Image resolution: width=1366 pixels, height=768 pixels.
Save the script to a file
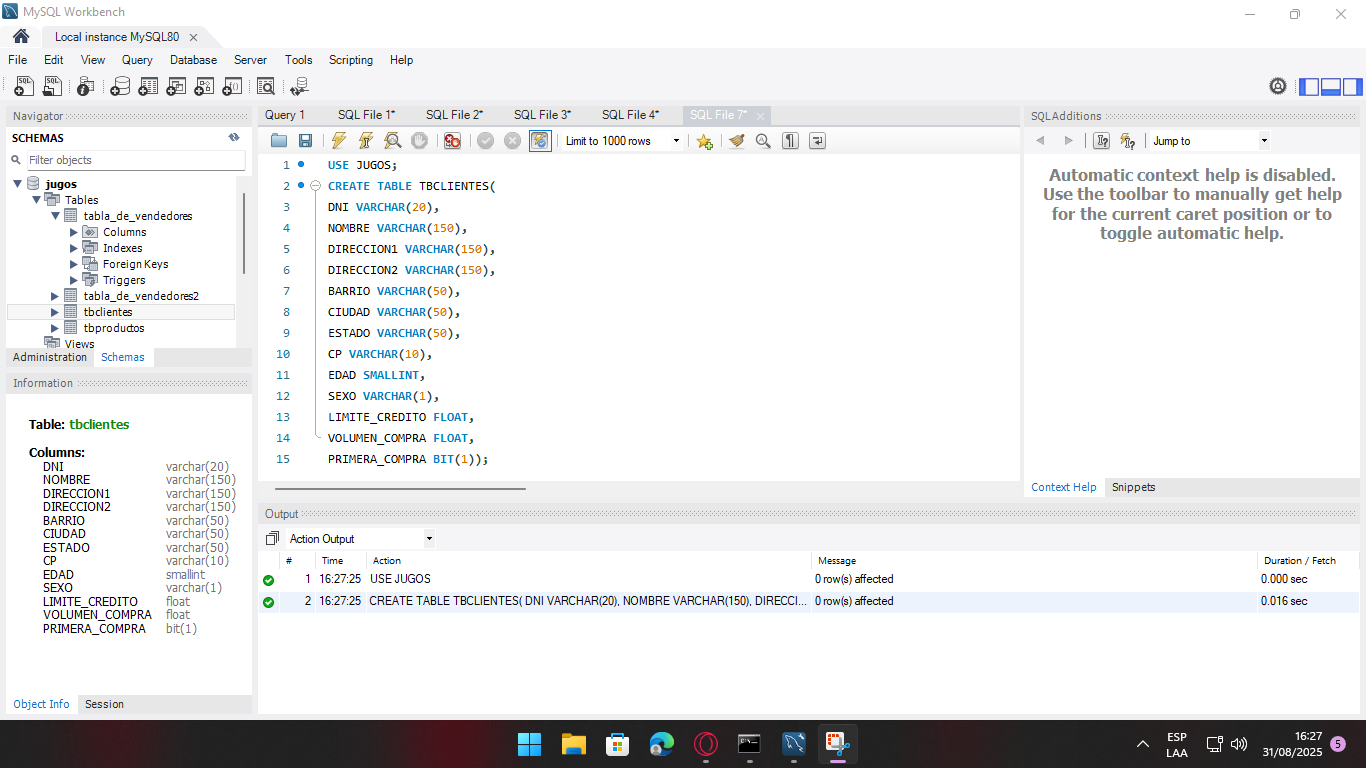305,141
